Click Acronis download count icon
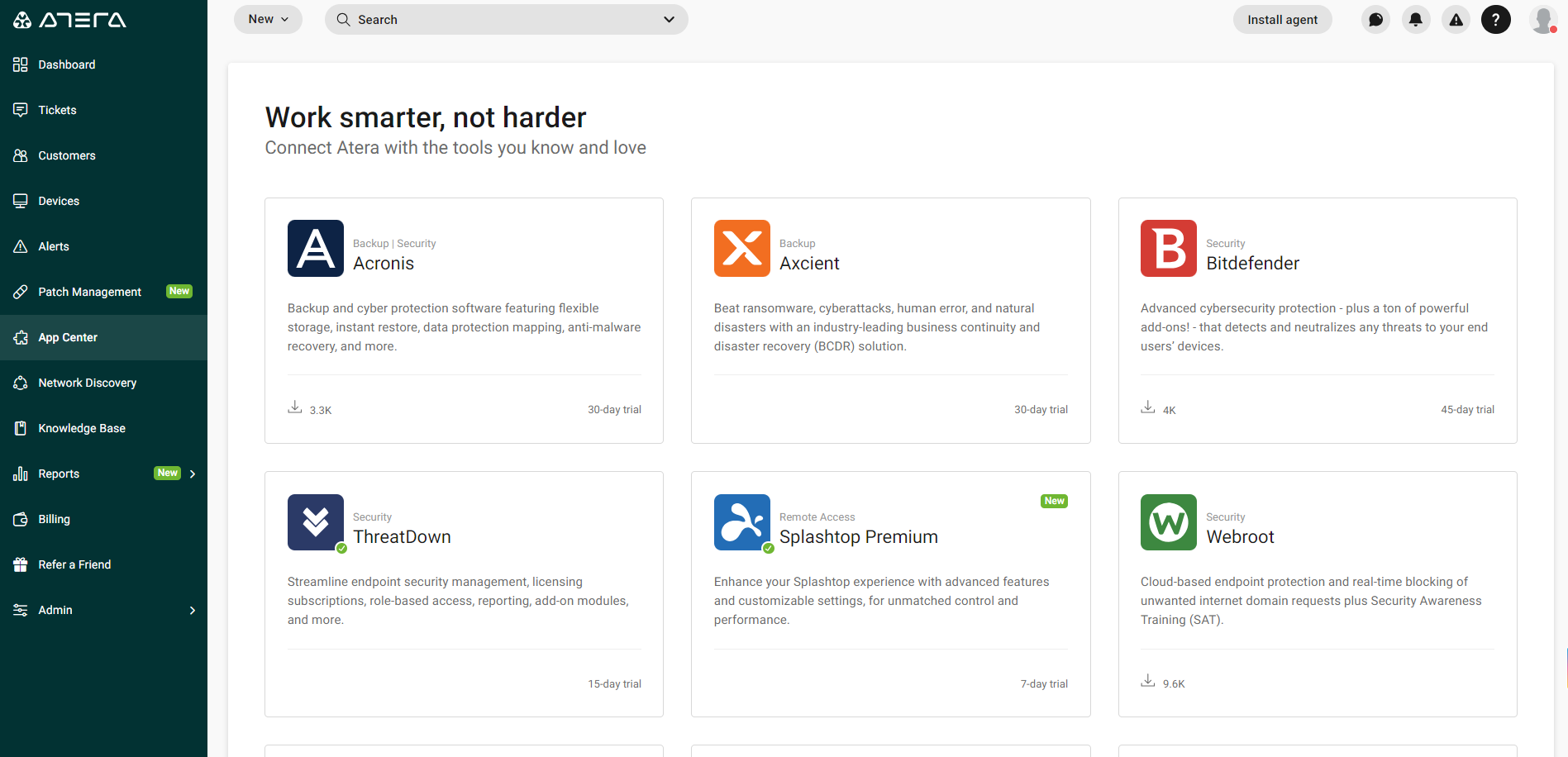Image resolution: width=1568 pixels, height=757 pixels. pos(295,407)
